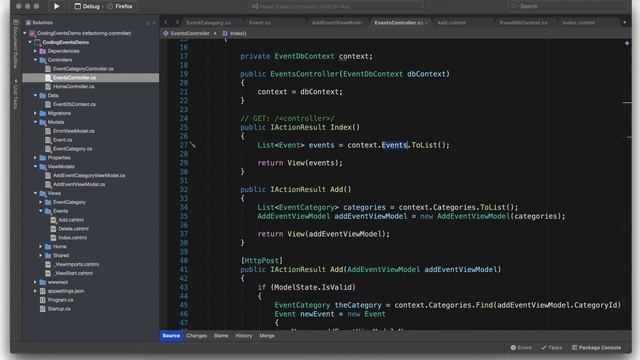This screenshot has height=360, width=640.
Task: Select EventsController.cs in solution tree
Action: click(91, 78)
